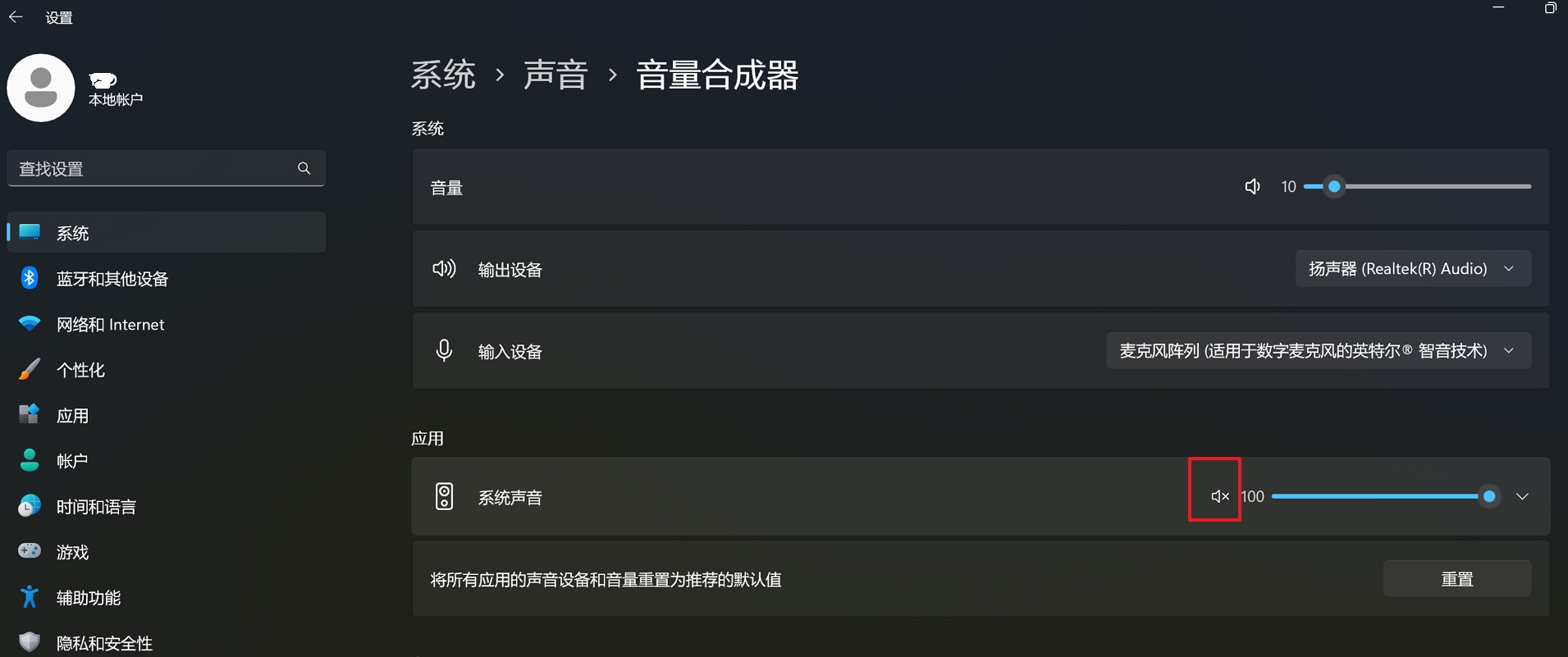
Task: Open 输出设备 扬声器 dropdown
Action: point(1413,269)
